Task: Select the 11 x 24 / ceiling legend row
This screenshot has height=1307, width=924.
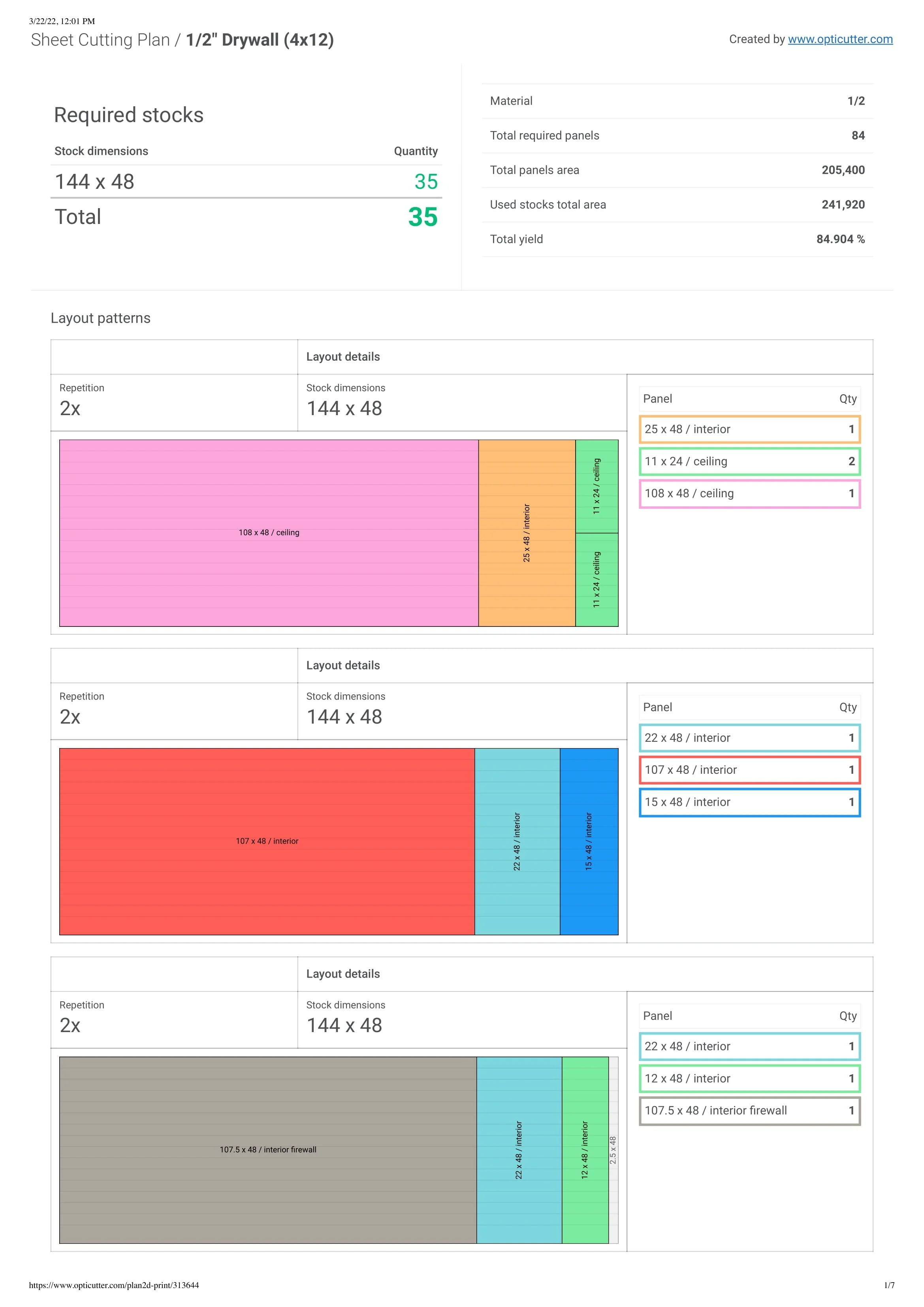Action: coord(749,462)
